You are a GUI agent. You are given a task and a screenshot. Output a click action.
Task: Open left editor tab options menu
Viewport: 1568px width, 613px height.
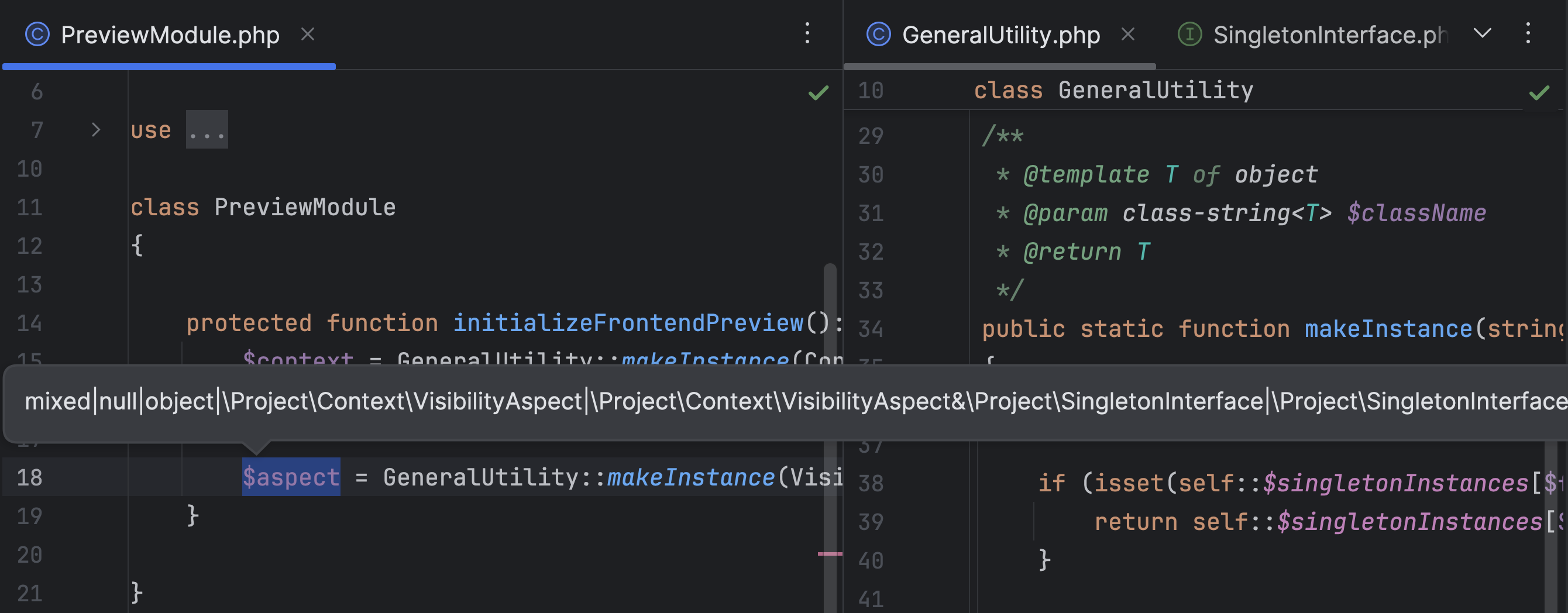pyautogui.click(x=807, y=33)
